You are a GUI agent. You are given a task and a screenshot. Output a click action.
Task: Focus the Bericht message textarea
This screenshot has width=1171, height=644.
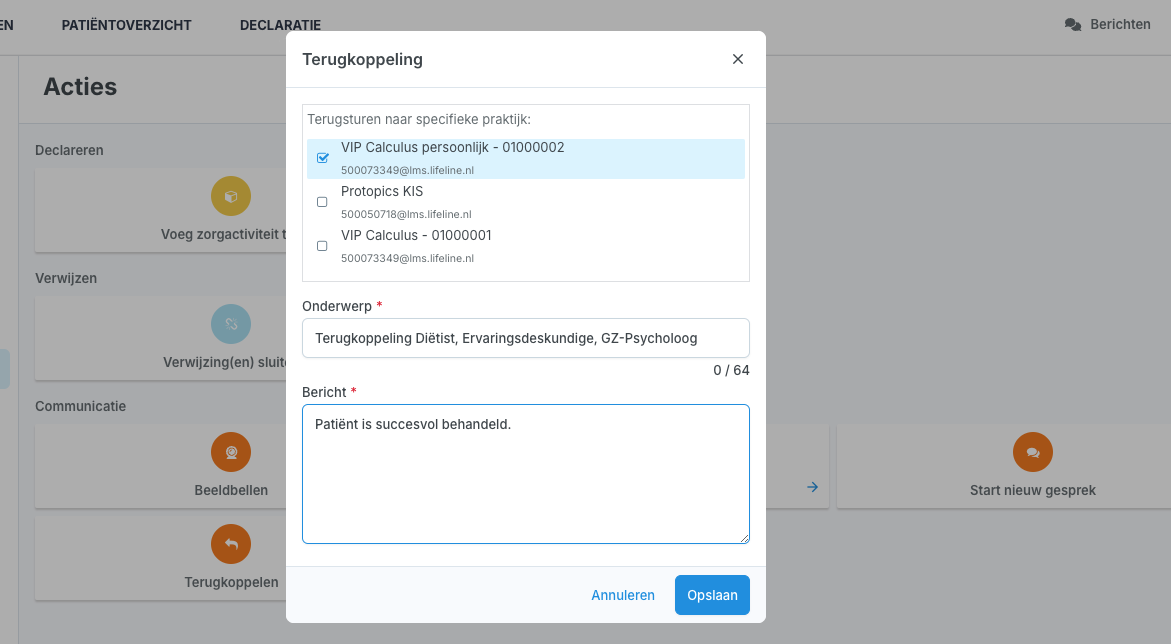point(526,474)
